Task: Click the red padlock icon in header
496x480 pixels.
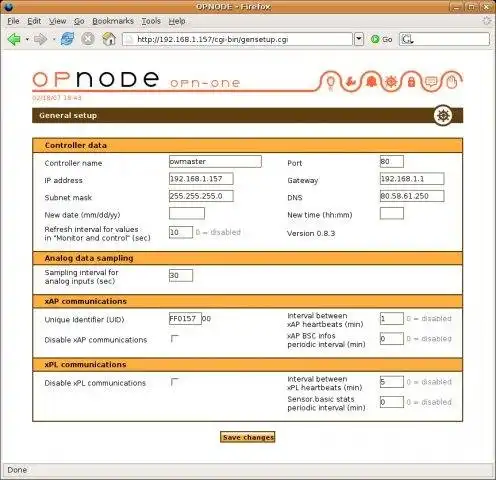Action: [x=412, y=82]
